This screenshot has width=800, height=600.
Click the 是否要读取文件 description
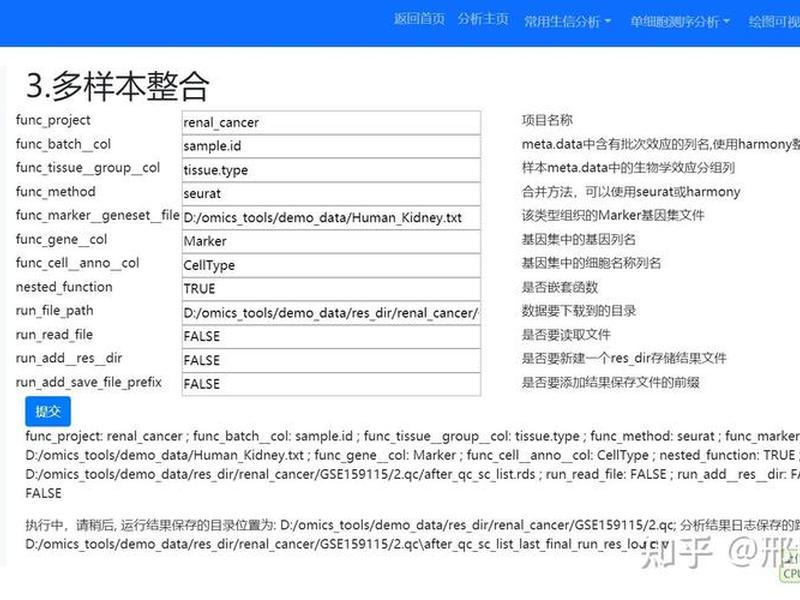(566, 335)
